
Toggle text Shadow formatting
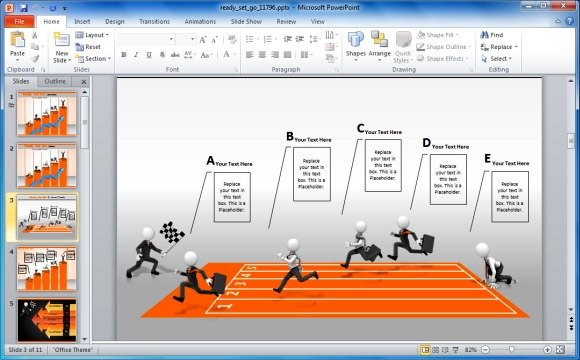[162, 55]
